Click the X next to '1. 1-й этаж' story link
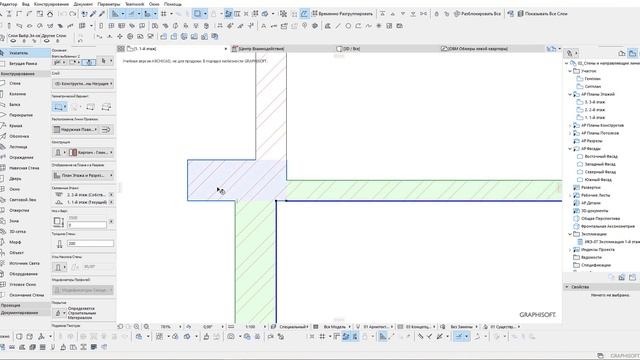The width and height of the screenshot is (640, 360). (x=111, y=202)
